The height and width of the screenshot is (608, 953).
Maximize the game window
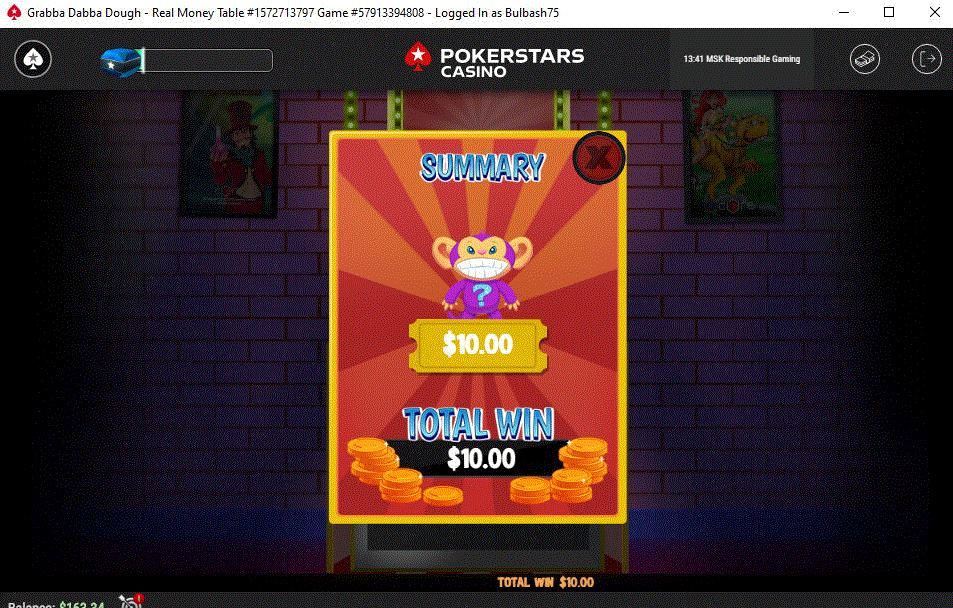pyautogui.click(x=889, y=12)
